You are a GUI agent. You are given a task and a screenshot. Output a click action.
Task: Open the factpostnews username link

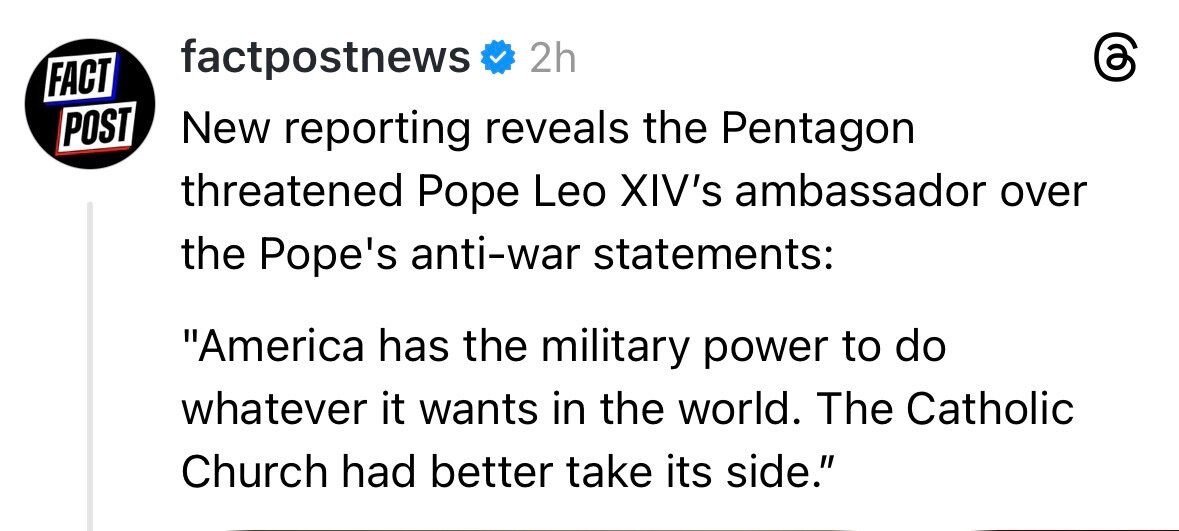click(x=324, y=60)
